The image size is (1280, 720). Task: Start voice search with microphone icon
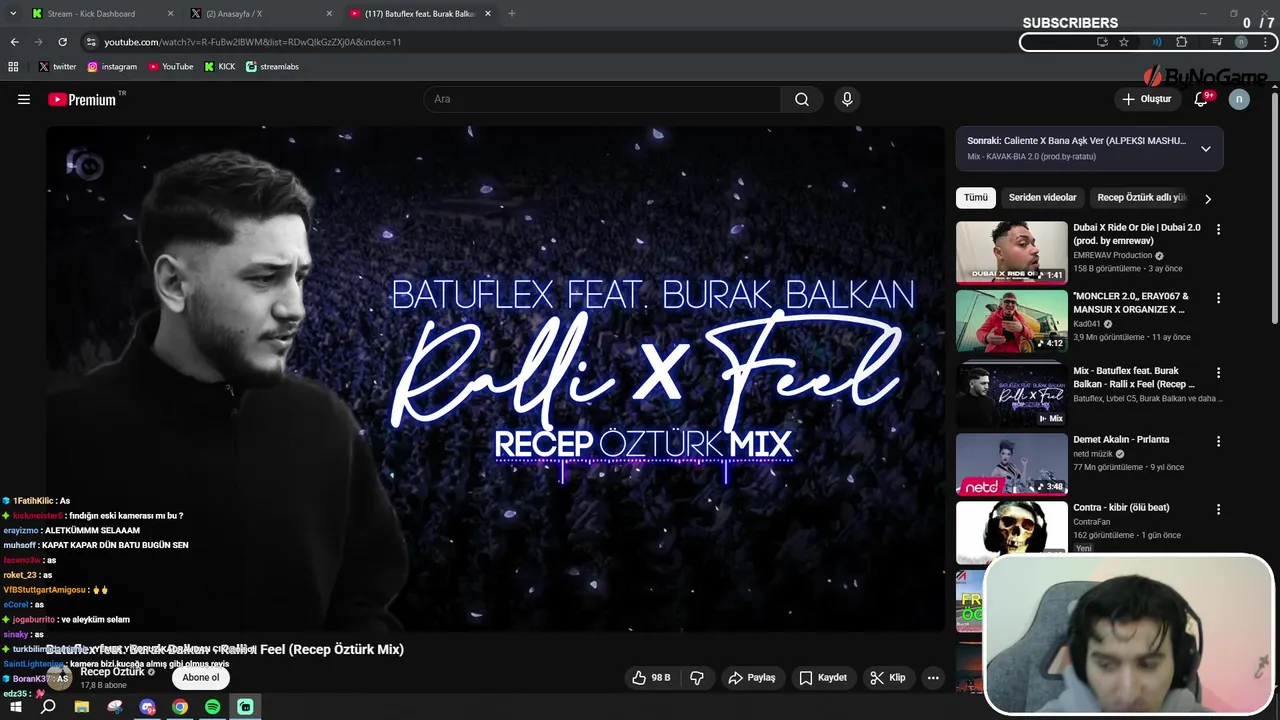847,99
